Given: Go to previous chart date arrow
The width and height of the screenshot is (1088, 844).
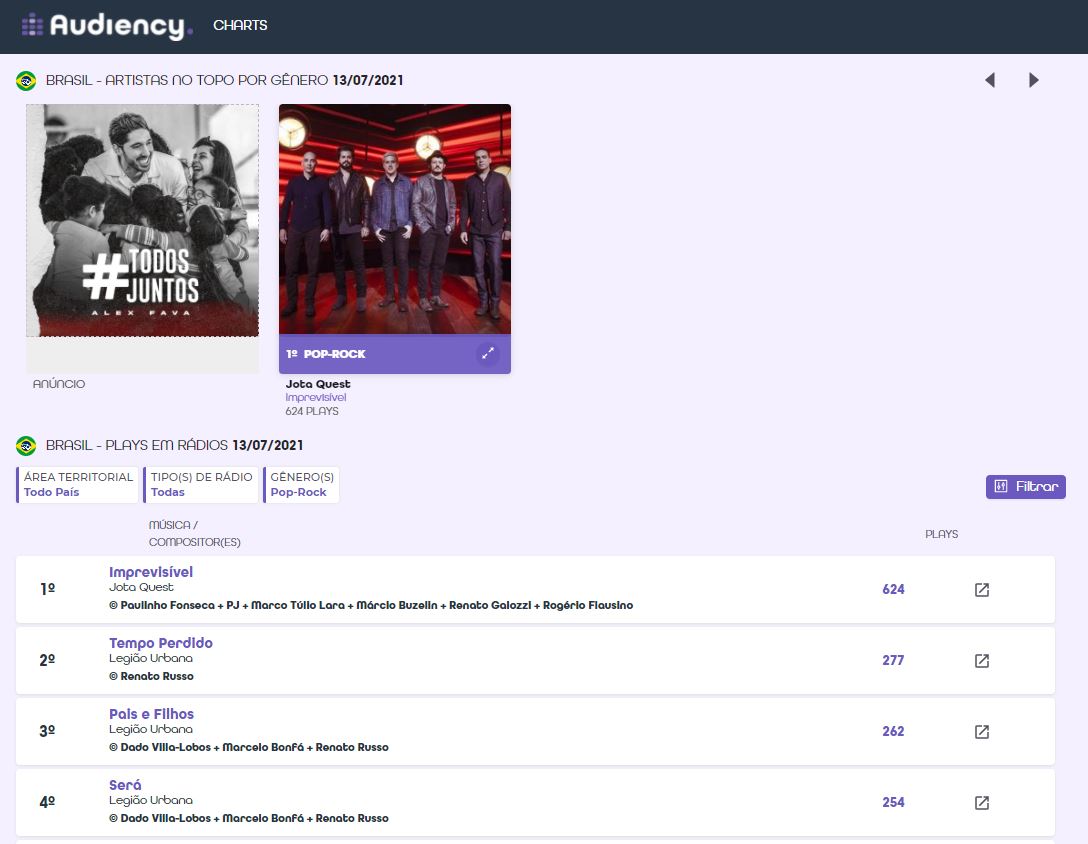Looking at the screenshot, I should click(x=990, y=81).
